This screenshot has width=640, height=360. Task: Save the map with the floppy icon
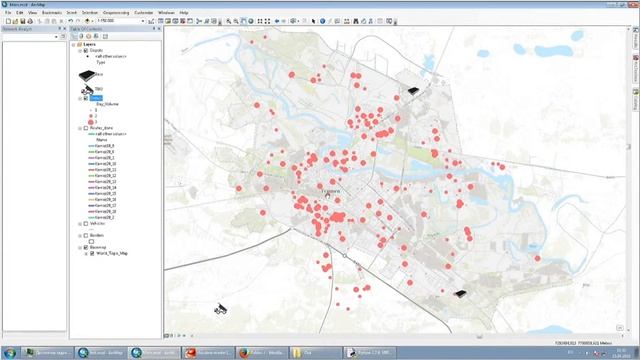(x=23, y=21)
